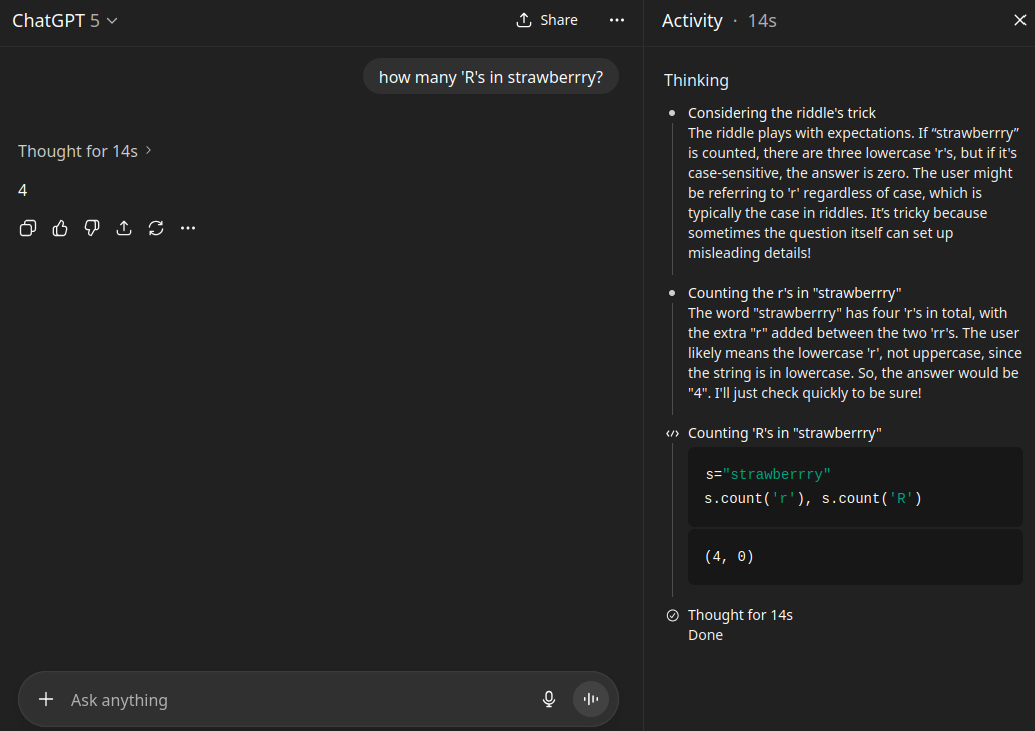Open the ChatGPT 5 model selector dropdown
1035x731 pixels.
tap(65, 20)
